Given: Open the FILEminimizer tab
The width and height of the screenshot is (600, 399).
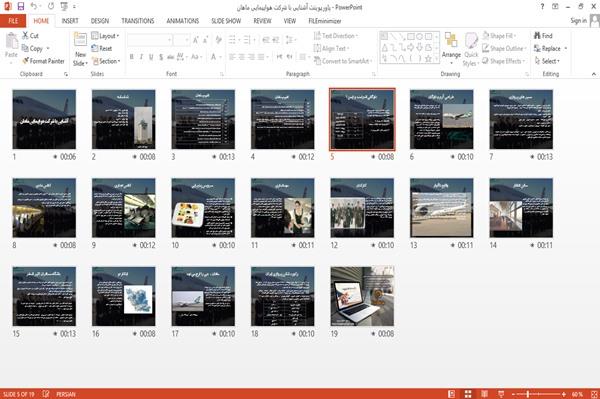Looking at the screenshot, I should point(325,21).
